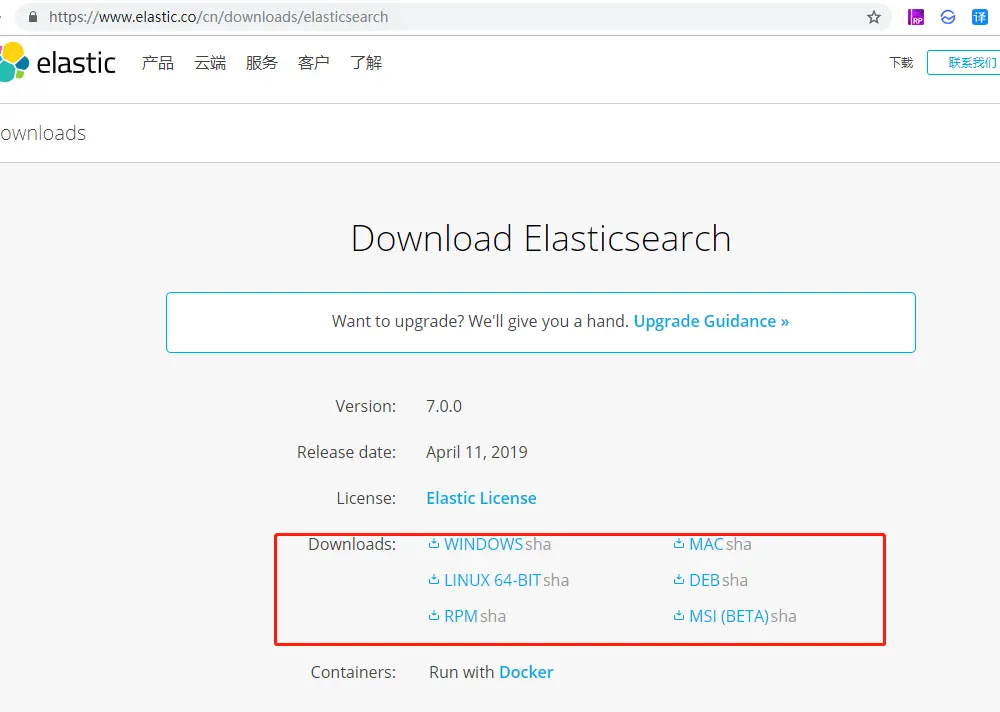Open the sha link next to DEB

[x=735, y=580]
